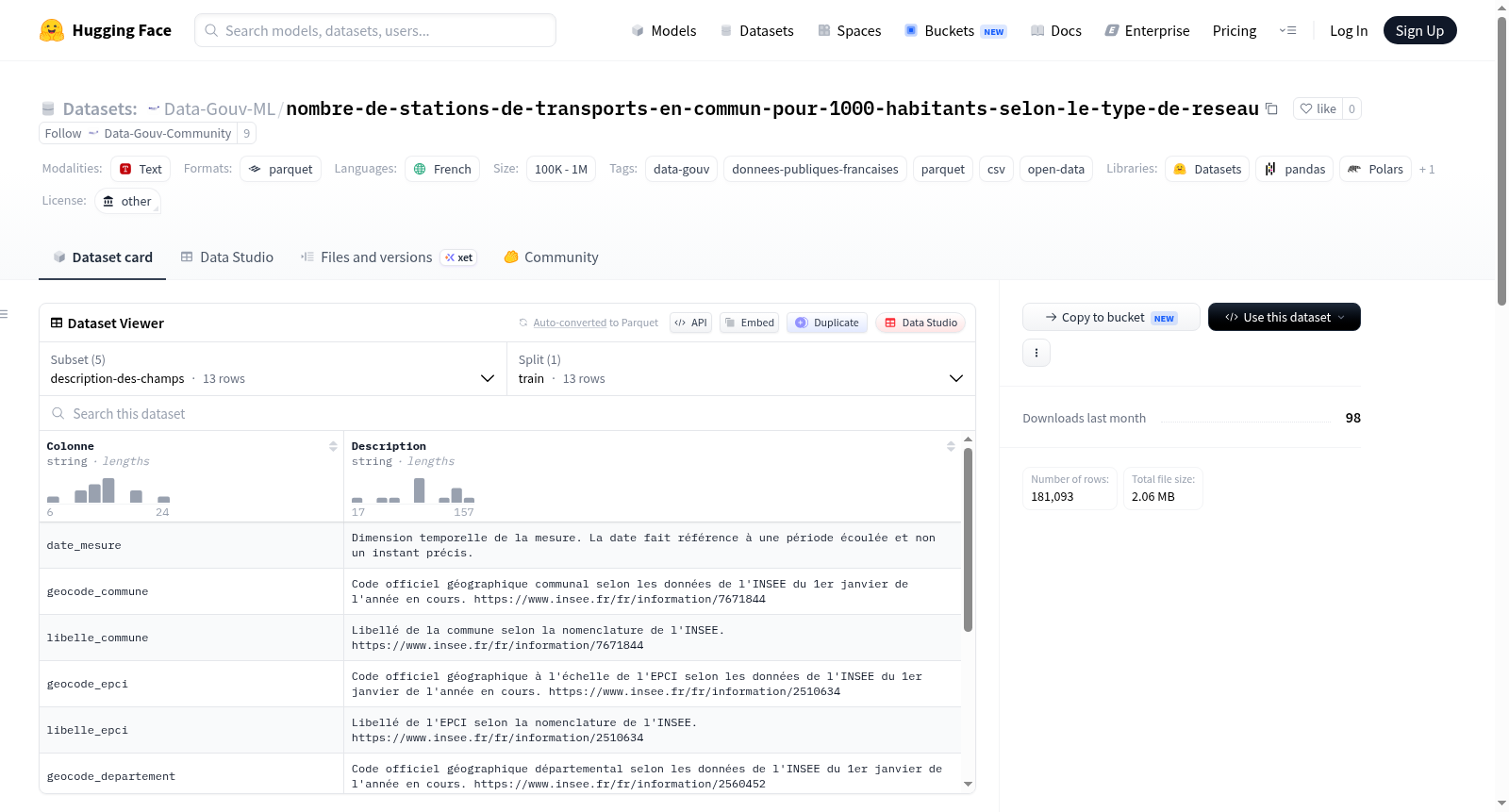This screenshot has height=812, width=1509.
Task: Click the Colonne lengths histogram
Action: (108, 490)
